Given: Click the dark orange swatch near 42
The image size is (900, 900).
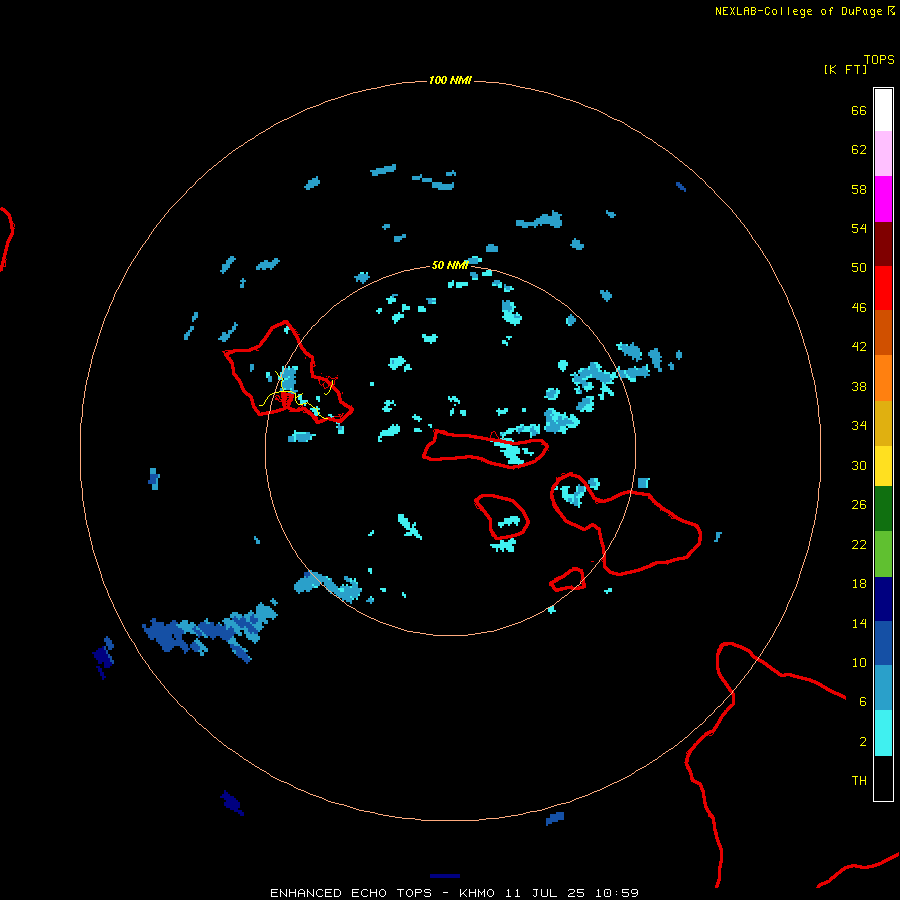Looking at the screenshot, I should [883, 332].
